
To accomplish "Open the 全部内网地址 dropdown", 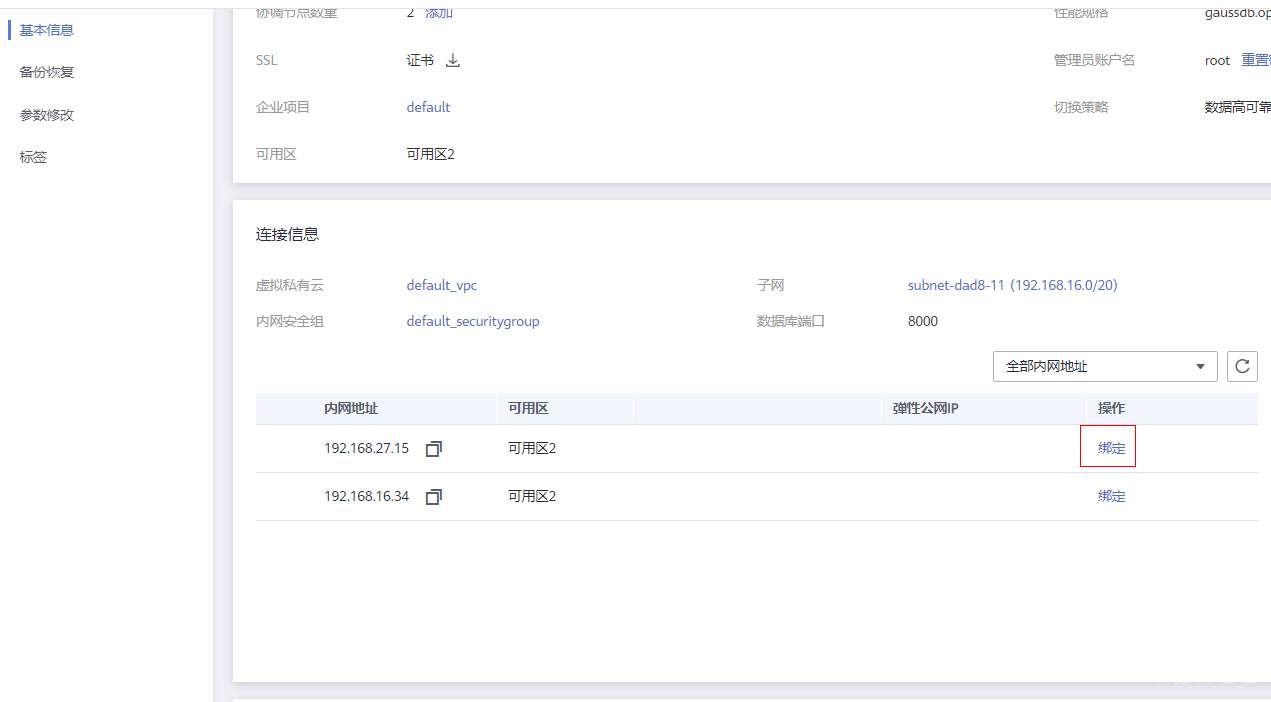I will [x=1104, y=366].
